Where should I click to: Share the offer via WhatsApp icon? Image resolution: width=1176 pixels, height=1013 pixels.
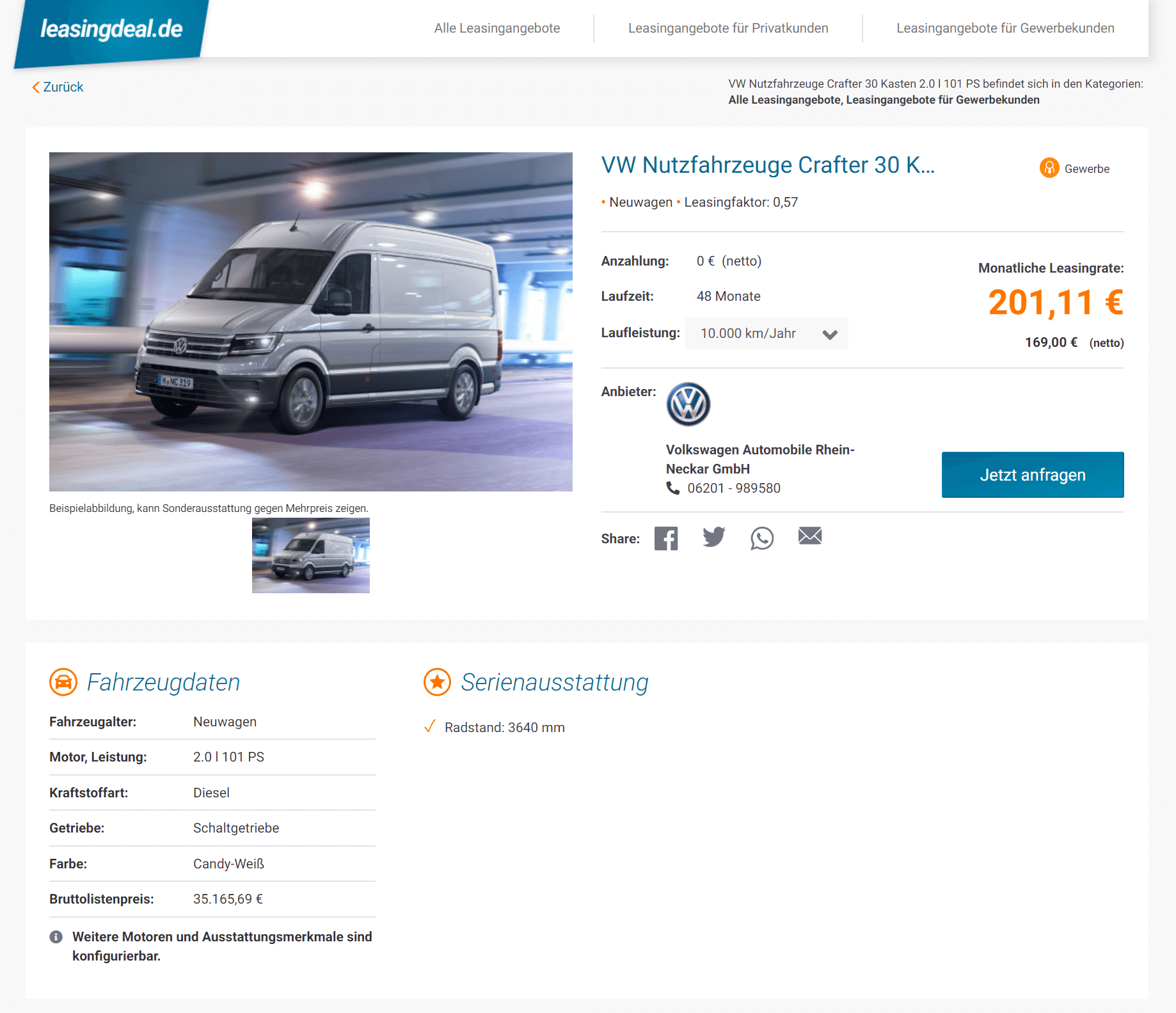762,538
